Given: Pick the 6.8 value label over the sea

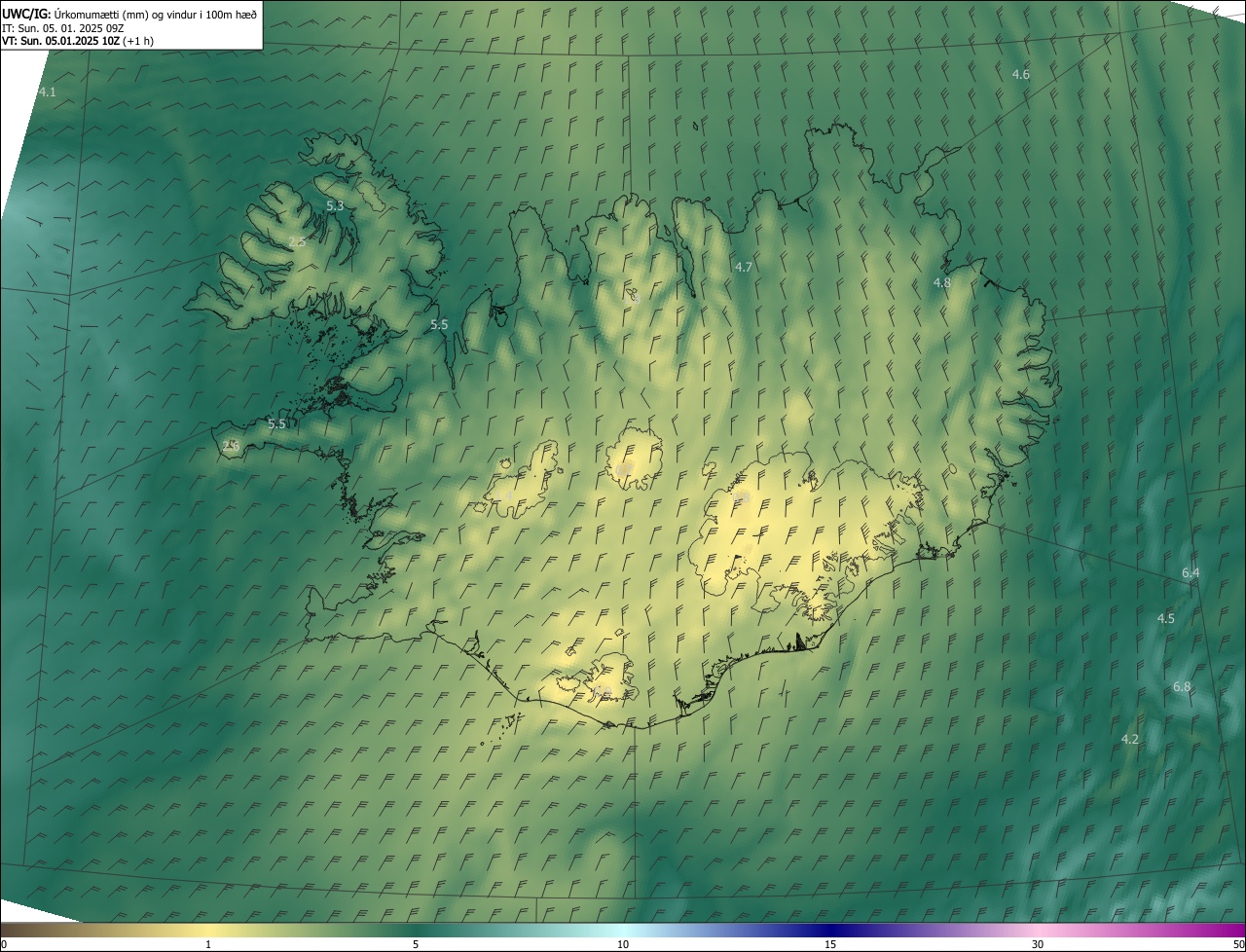Looking at the screenshot, I should [x=1182, y=687].
